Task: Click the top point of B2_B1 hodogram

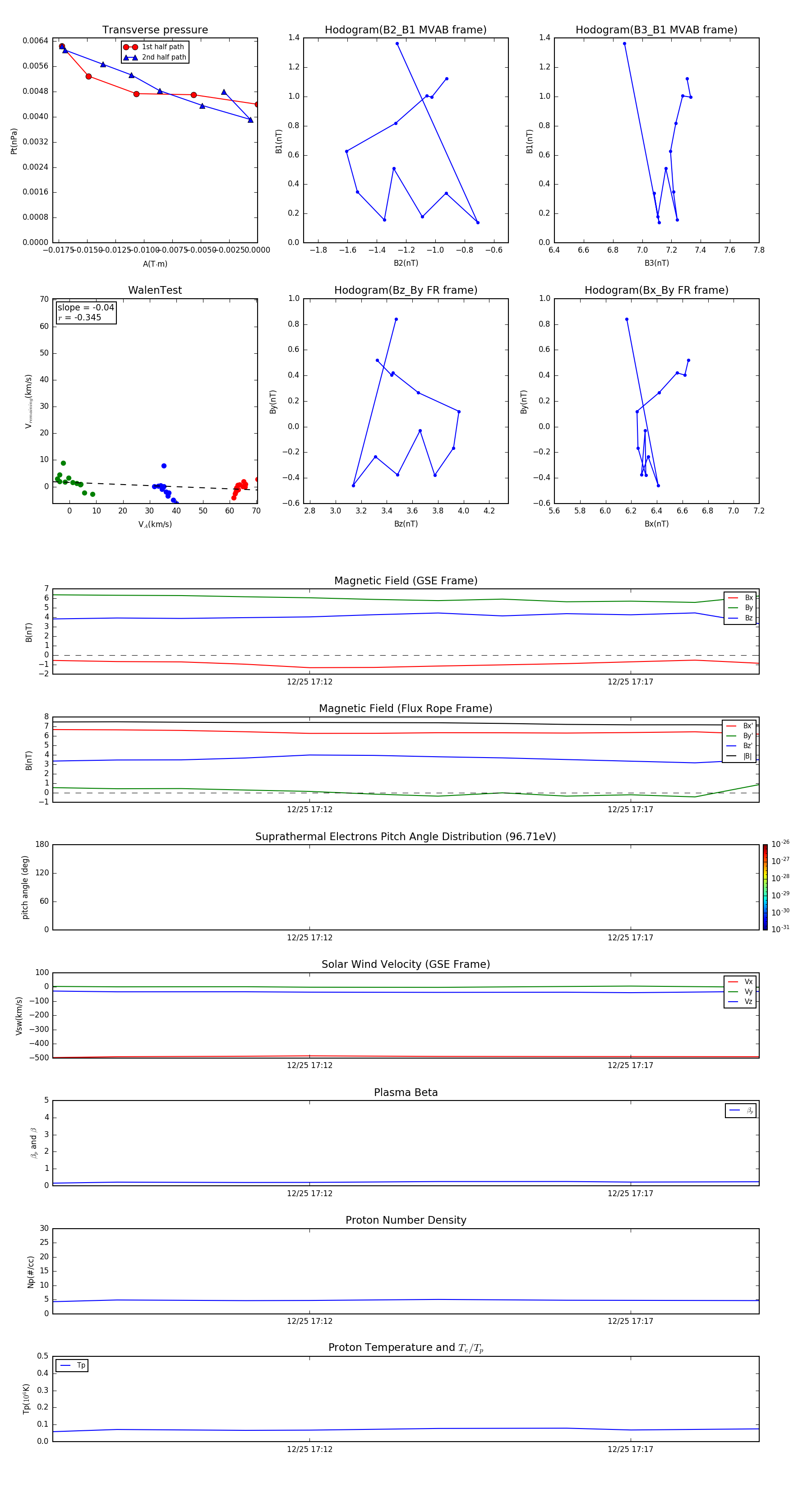Action: [397, 43]
